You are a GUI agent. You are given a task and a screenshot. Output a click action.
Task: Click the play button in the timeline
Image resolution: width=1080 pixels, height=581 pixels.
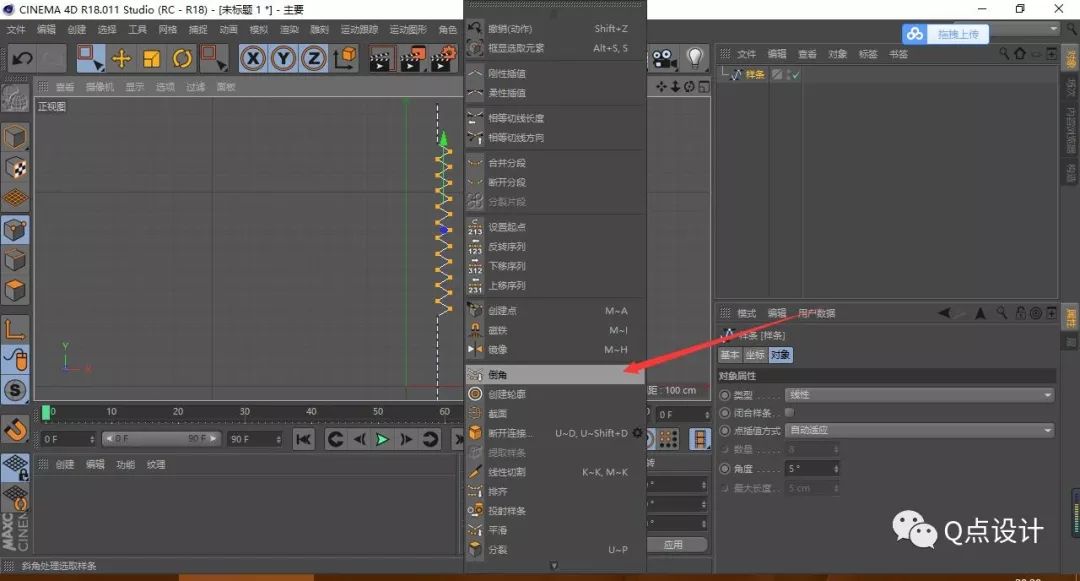point(380,438)
